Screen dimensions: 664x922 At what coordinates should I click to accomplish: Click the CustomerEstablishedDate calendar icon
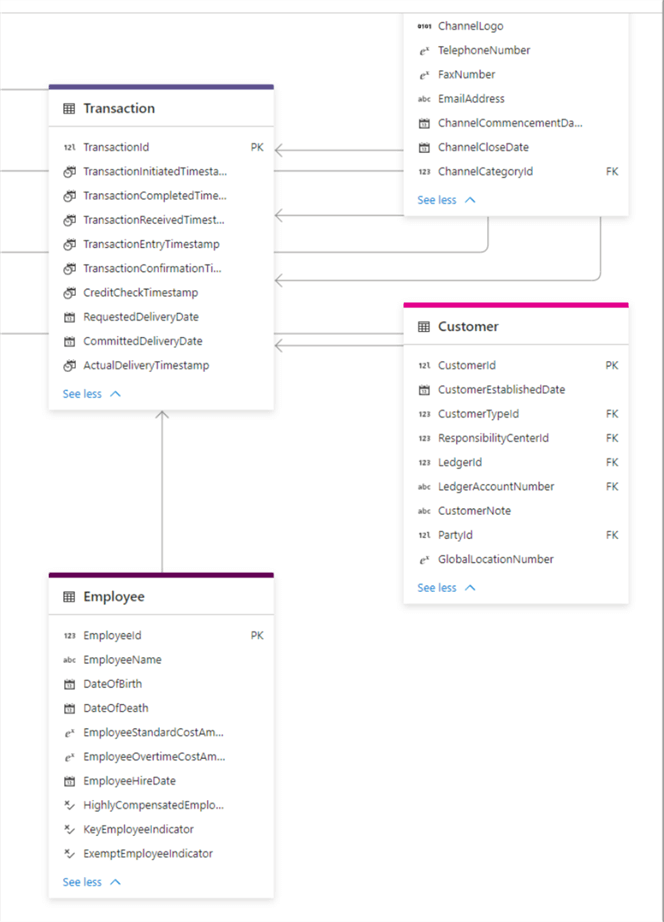[424, 390]
